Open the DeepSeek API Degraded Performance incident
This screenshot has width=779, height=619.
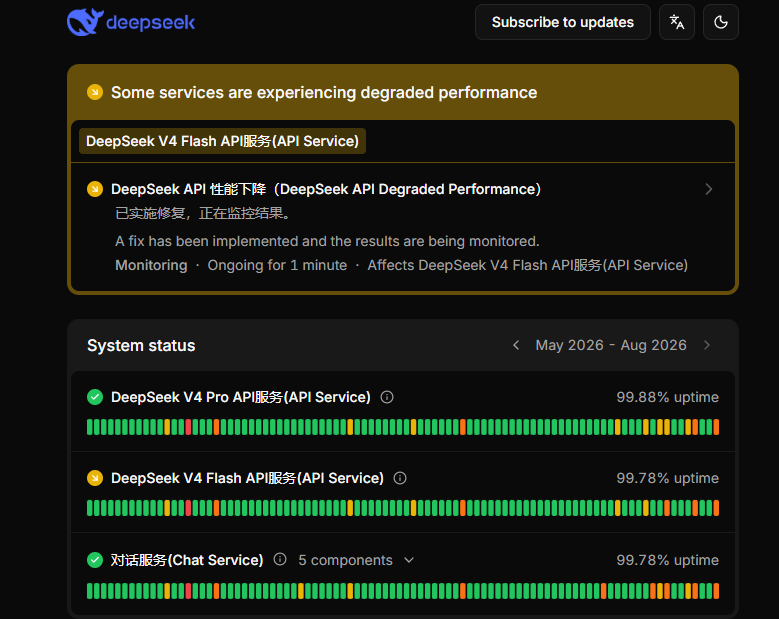[325, 189]
